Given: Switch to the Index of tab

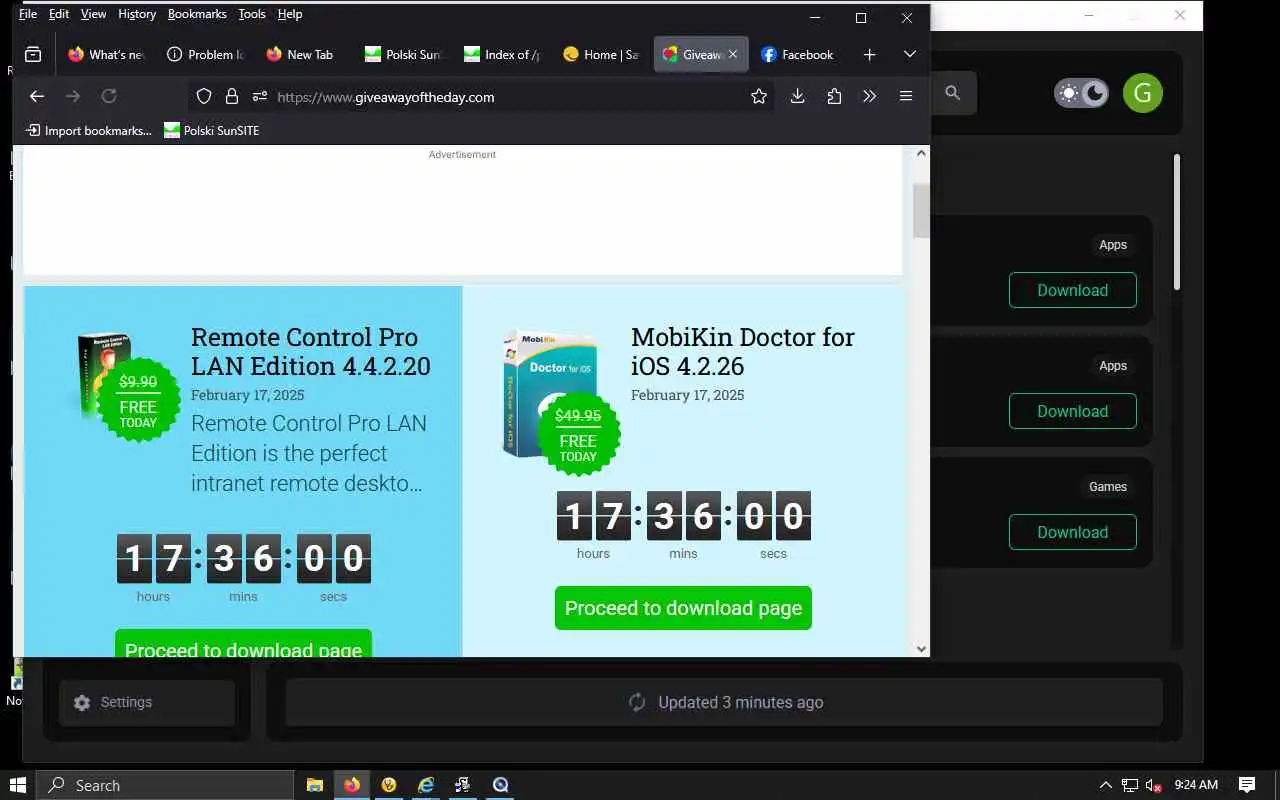Looking at the screenshot, I should 501,55.
